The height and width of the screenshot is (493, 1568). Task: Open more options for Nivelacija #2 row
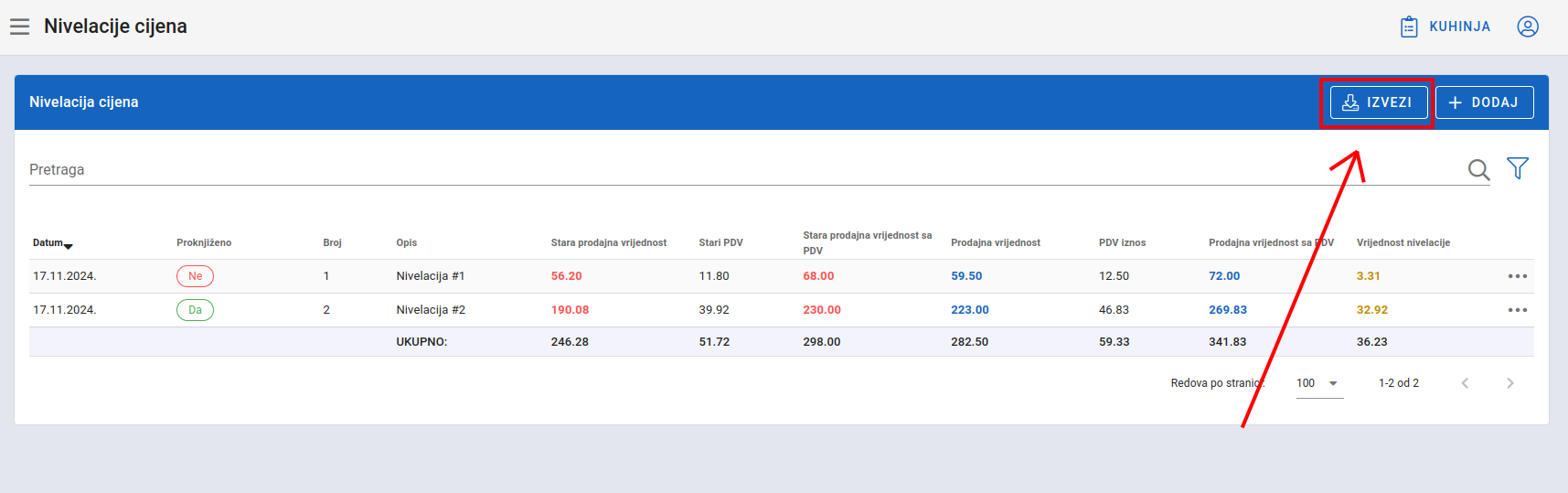click(x=1518, y=310)
